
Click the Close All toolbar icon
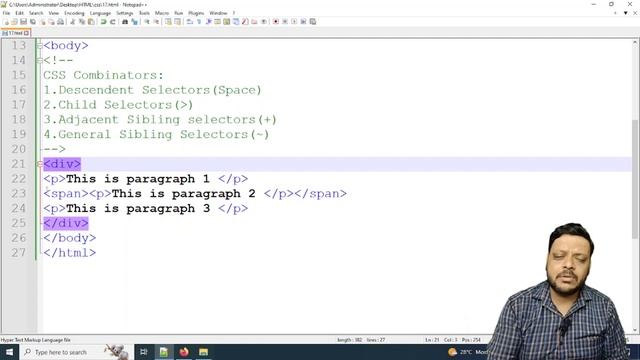coord(51,22)
